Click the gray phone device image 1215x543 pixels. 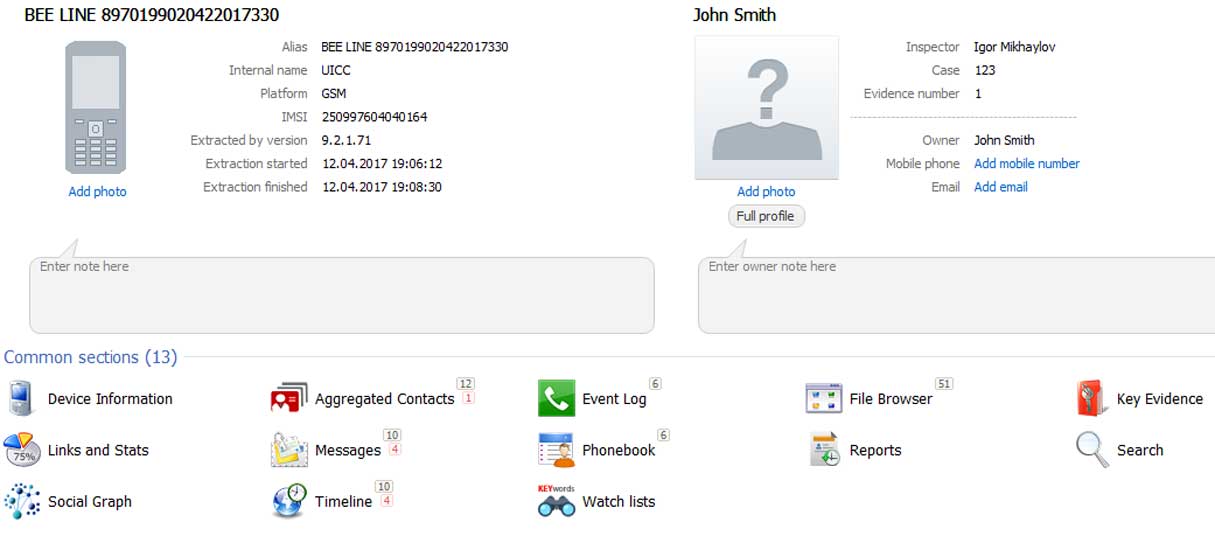[95, 109]
